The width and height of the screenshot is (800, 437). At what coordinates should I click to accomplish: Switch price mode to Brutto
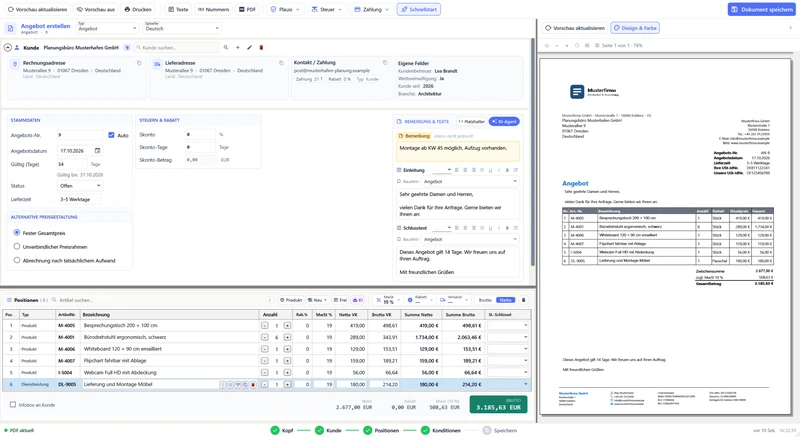485,300
